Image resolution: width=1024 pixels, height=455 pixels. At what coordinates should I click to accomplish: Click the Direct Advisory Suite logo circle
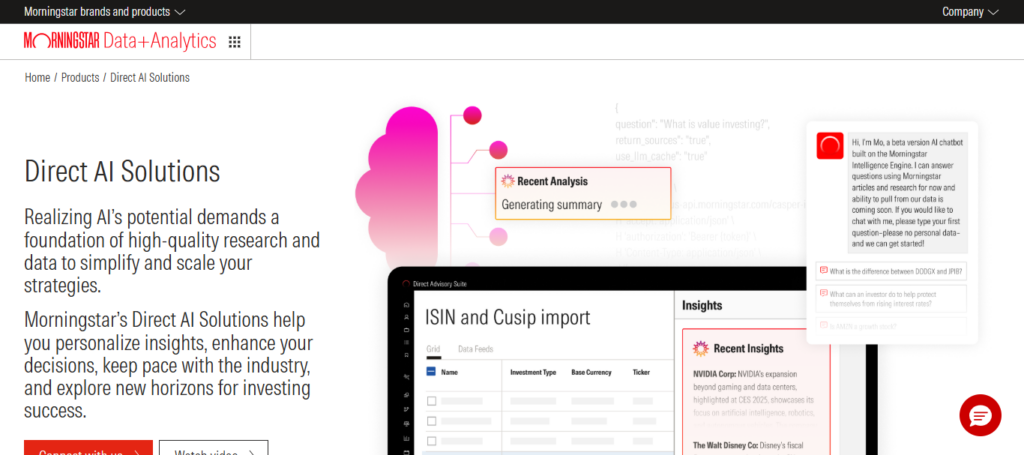pos(406,284)
